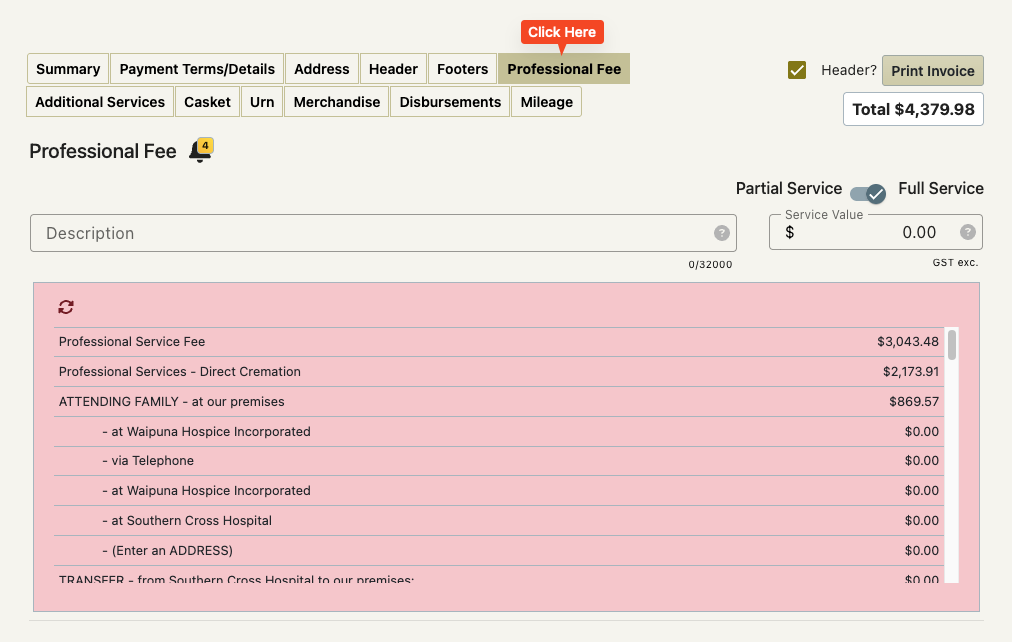Image resolution: width=1012 pixels, height=642 pixels.
Task: Open the Additional Services tab
Action: click(x=100, y=102)
